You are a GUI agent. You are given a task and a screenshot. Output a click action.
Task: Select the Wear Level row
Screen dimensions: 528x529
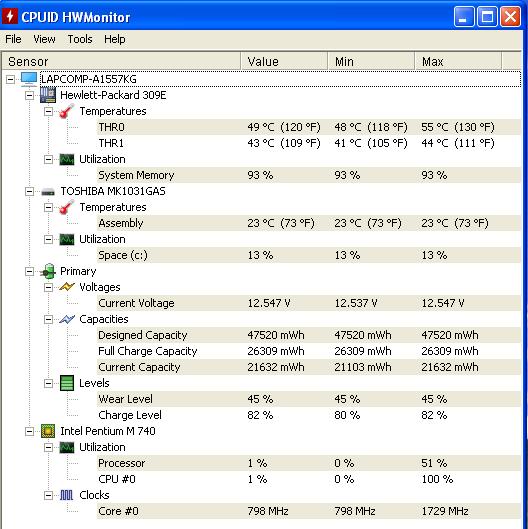click(x=309, y=399)
